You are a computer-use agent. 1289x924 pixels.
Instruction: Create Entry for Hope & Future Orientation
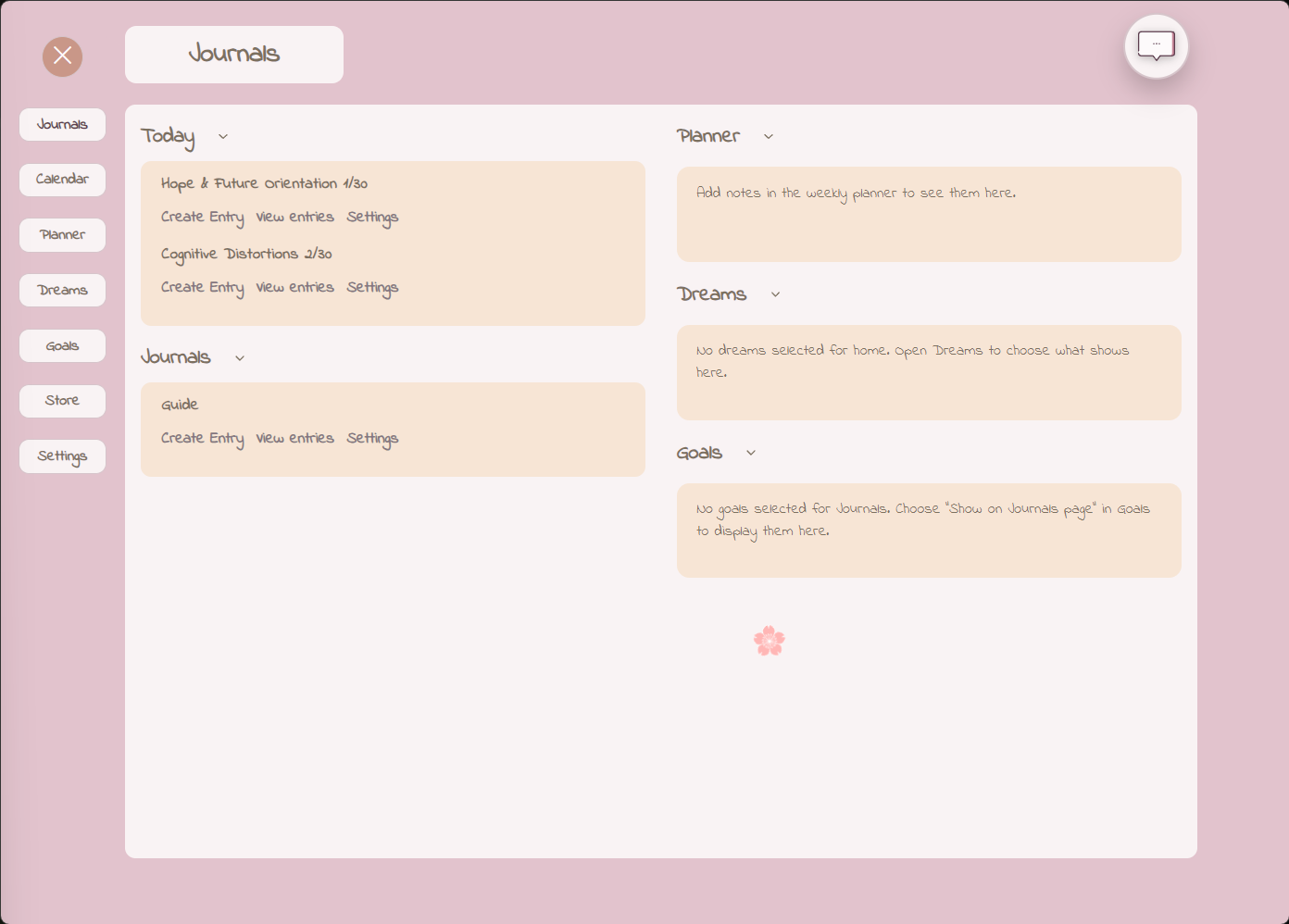pyautogui.click(x=202, y=217)
